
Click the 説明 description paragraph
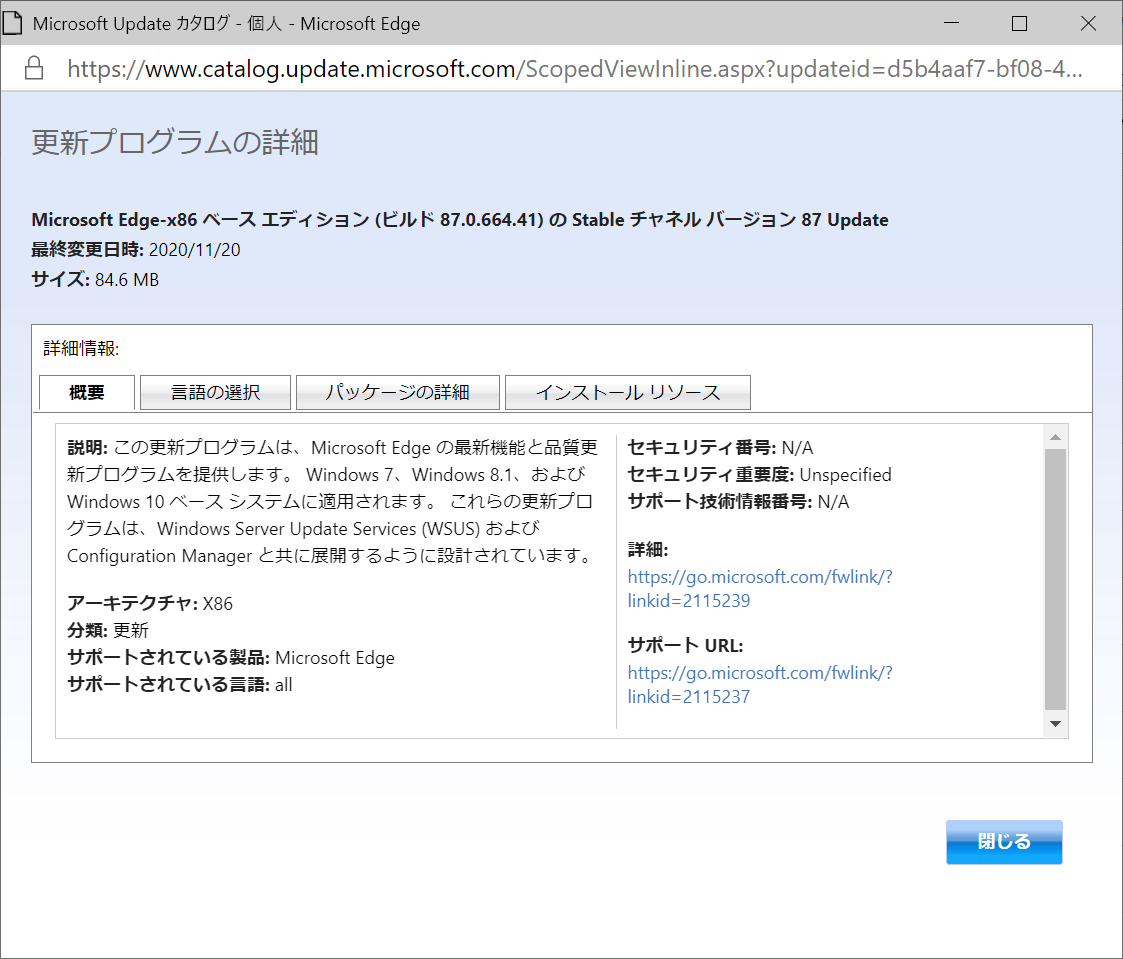click(x=332, y=501)
